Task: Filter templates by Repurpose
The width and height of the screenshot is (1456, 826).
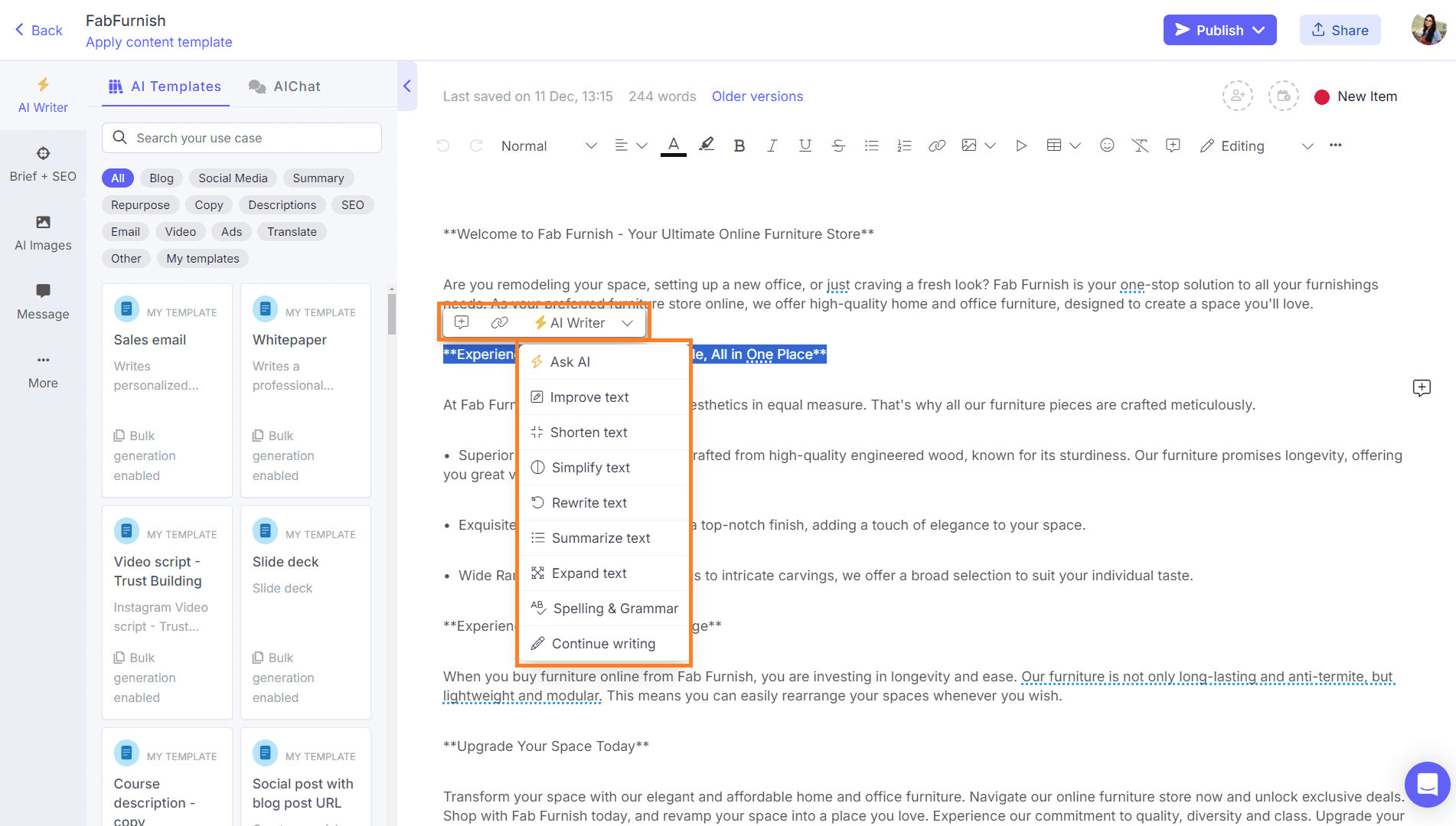Action: (140, 204)
